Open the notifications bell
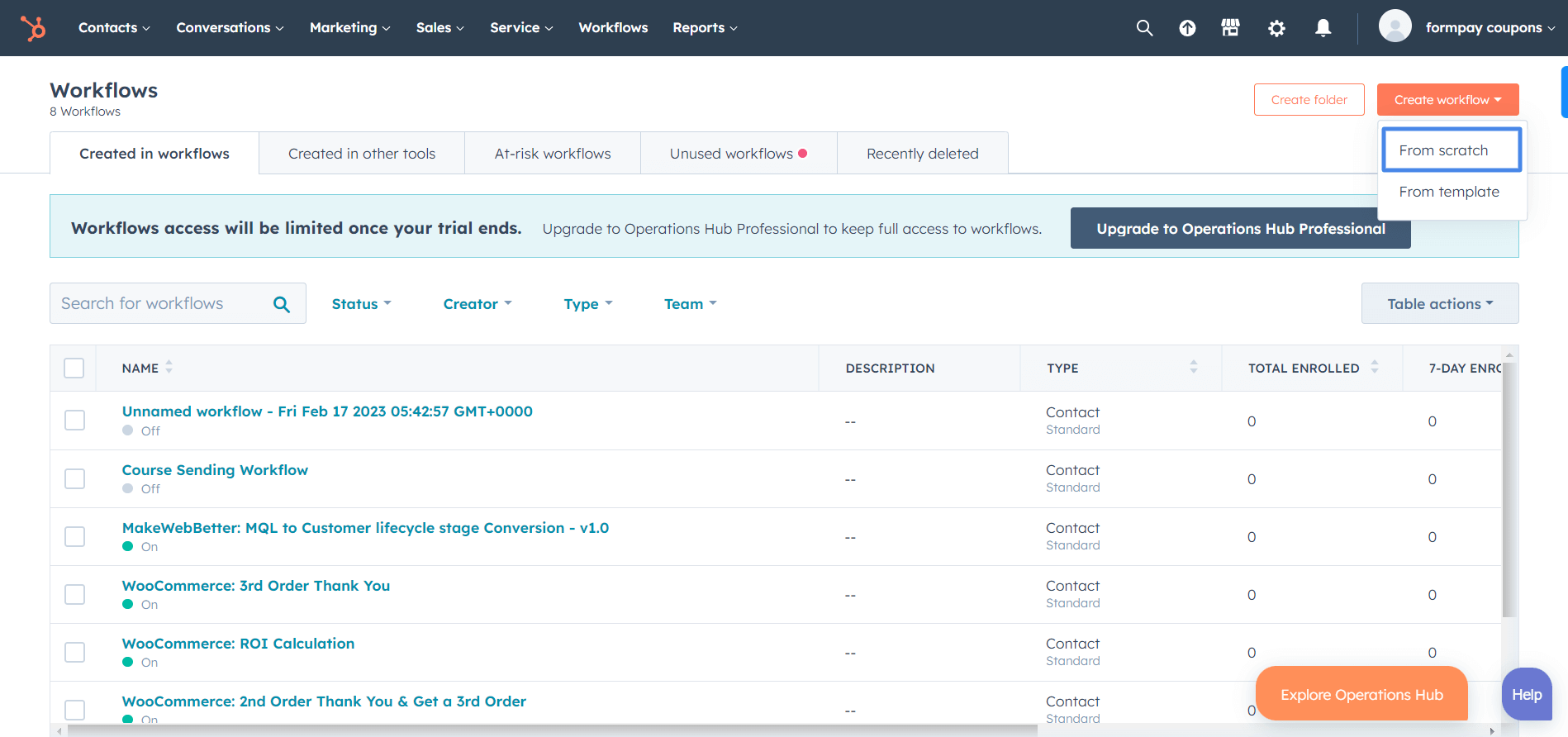 [x=1323, y=28]
